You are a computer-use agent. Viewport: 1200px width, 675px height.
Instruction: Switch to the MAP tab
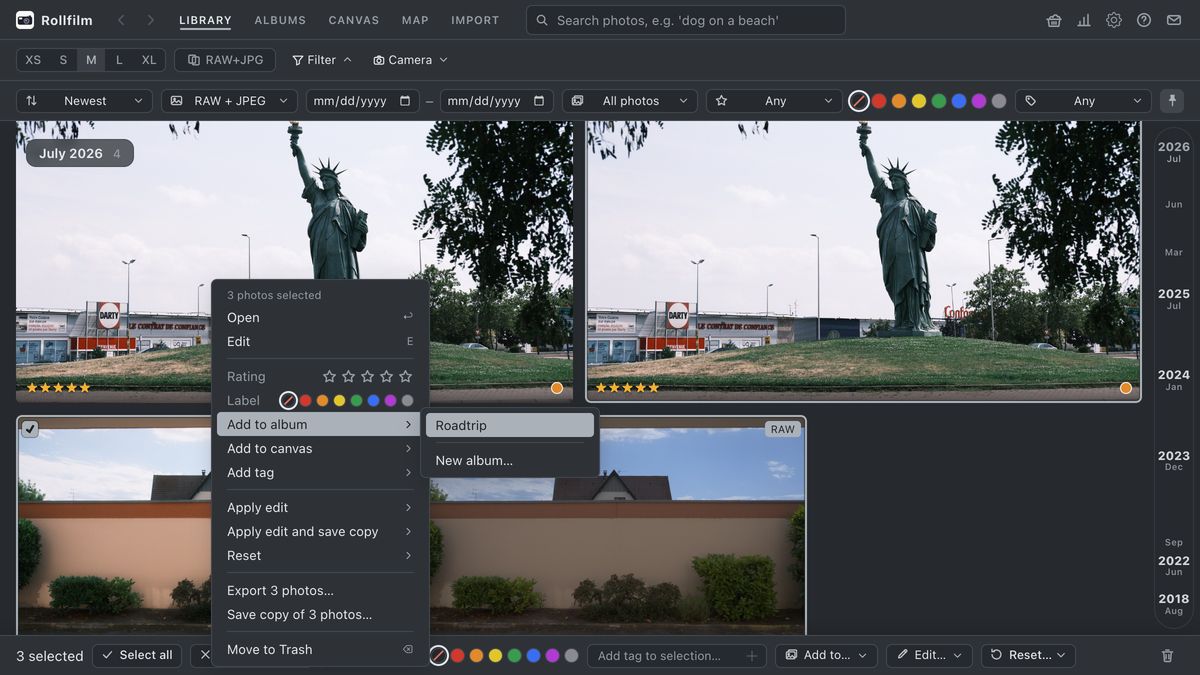click(x=415, y=20)
